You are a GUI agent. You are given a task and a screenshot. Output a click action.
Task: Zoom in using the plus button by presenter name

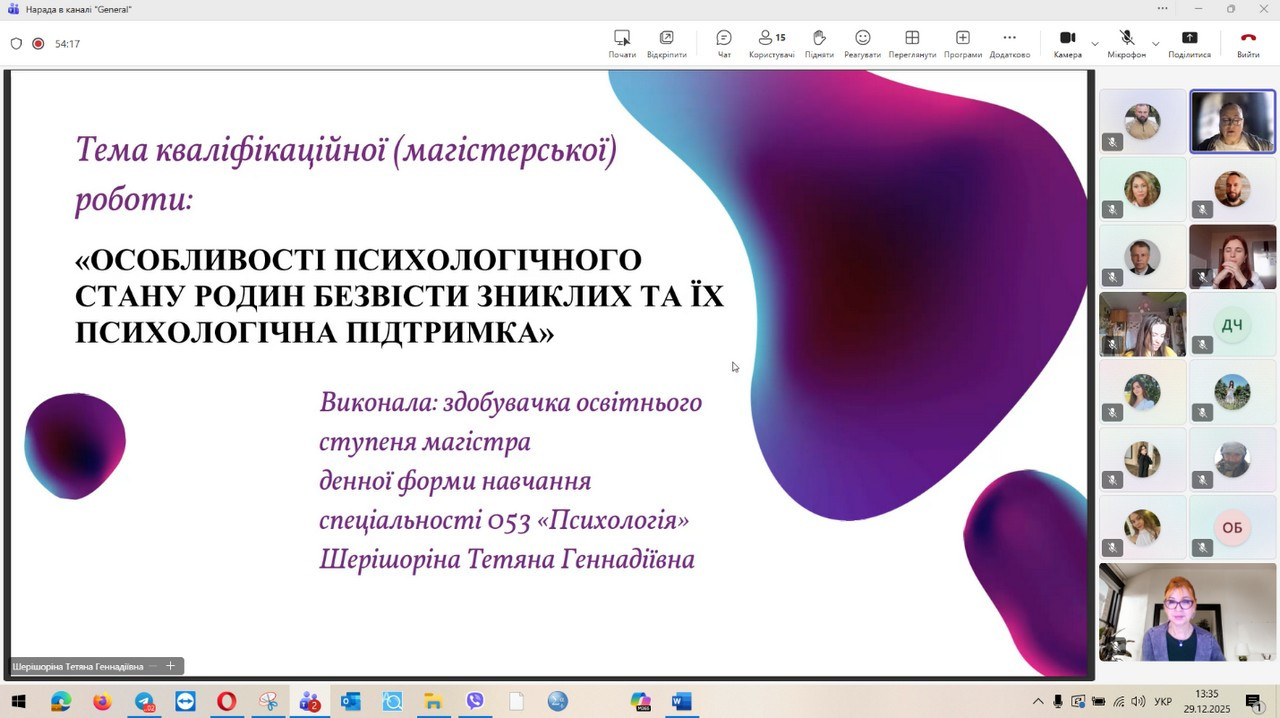click(170, 666)
